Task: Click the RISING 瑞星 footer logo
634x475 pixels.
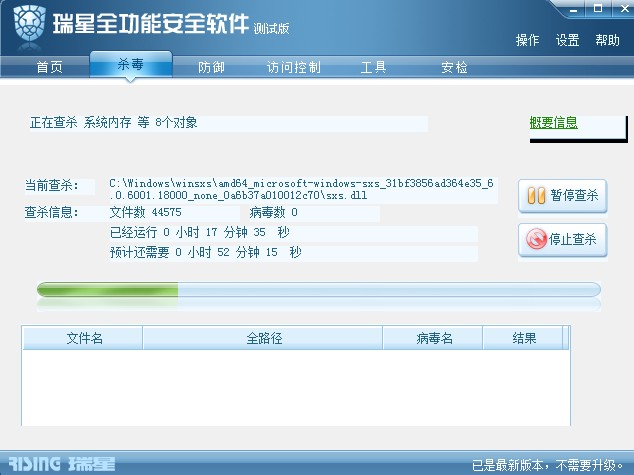Action: (x=62, y=463)
